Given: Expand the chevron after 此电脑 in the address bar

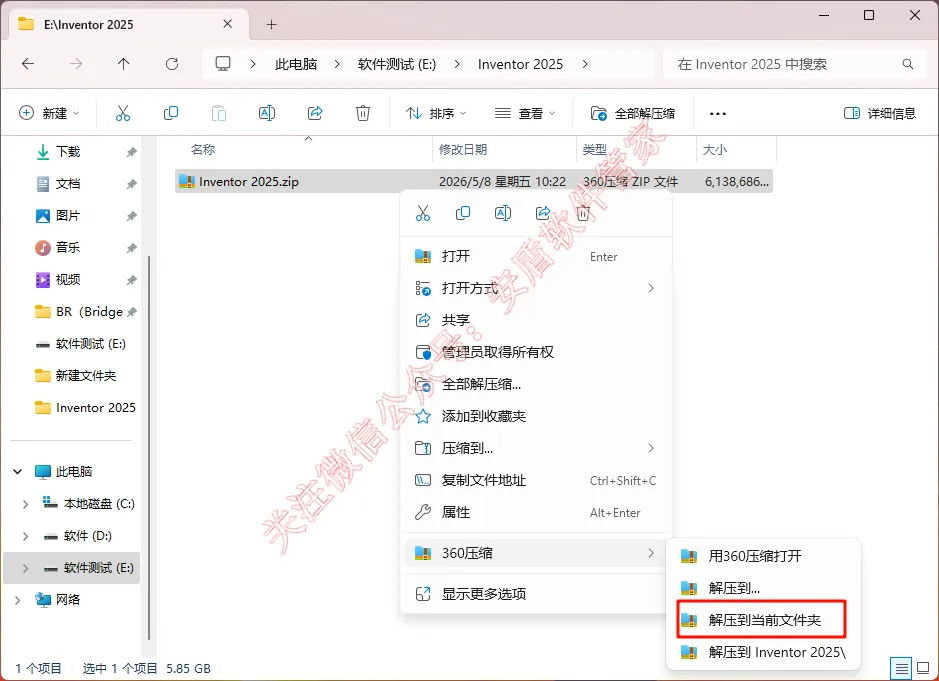Looking at the screenshot, I should (x=337, y=64).
